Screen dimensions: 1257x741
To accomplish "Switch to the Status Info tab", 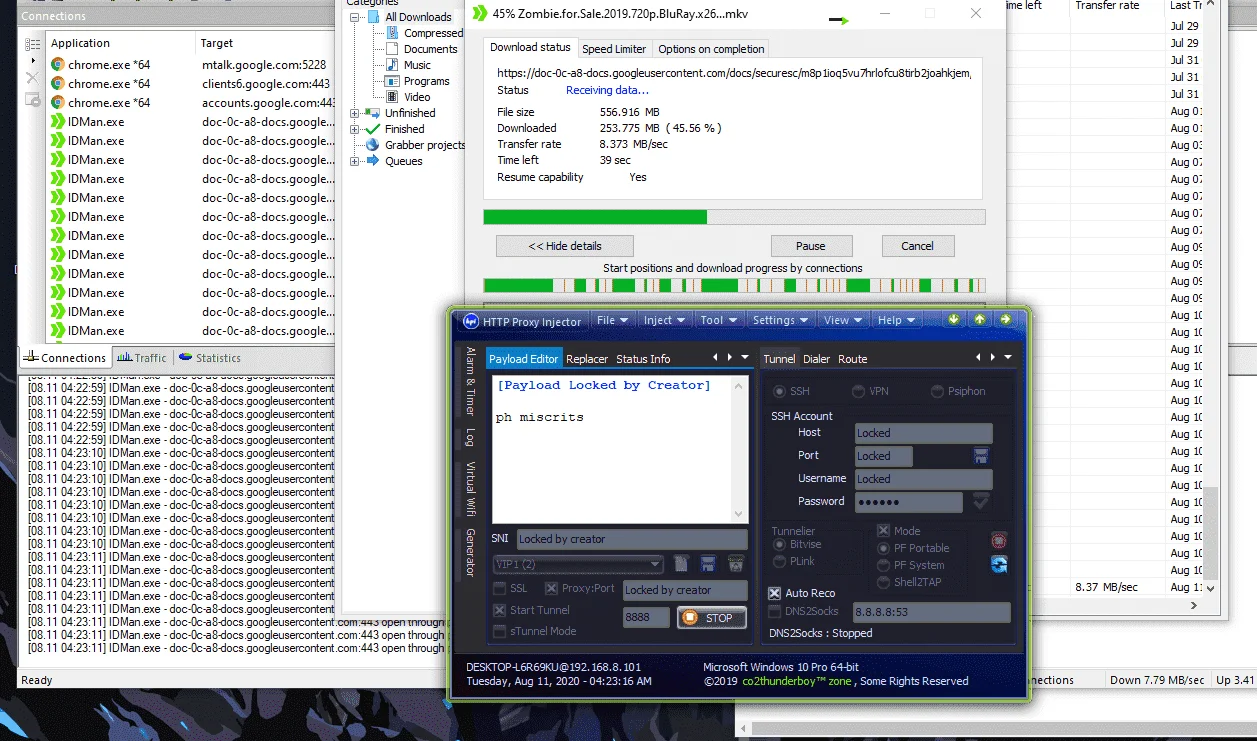I will click(x=643, y=359).
